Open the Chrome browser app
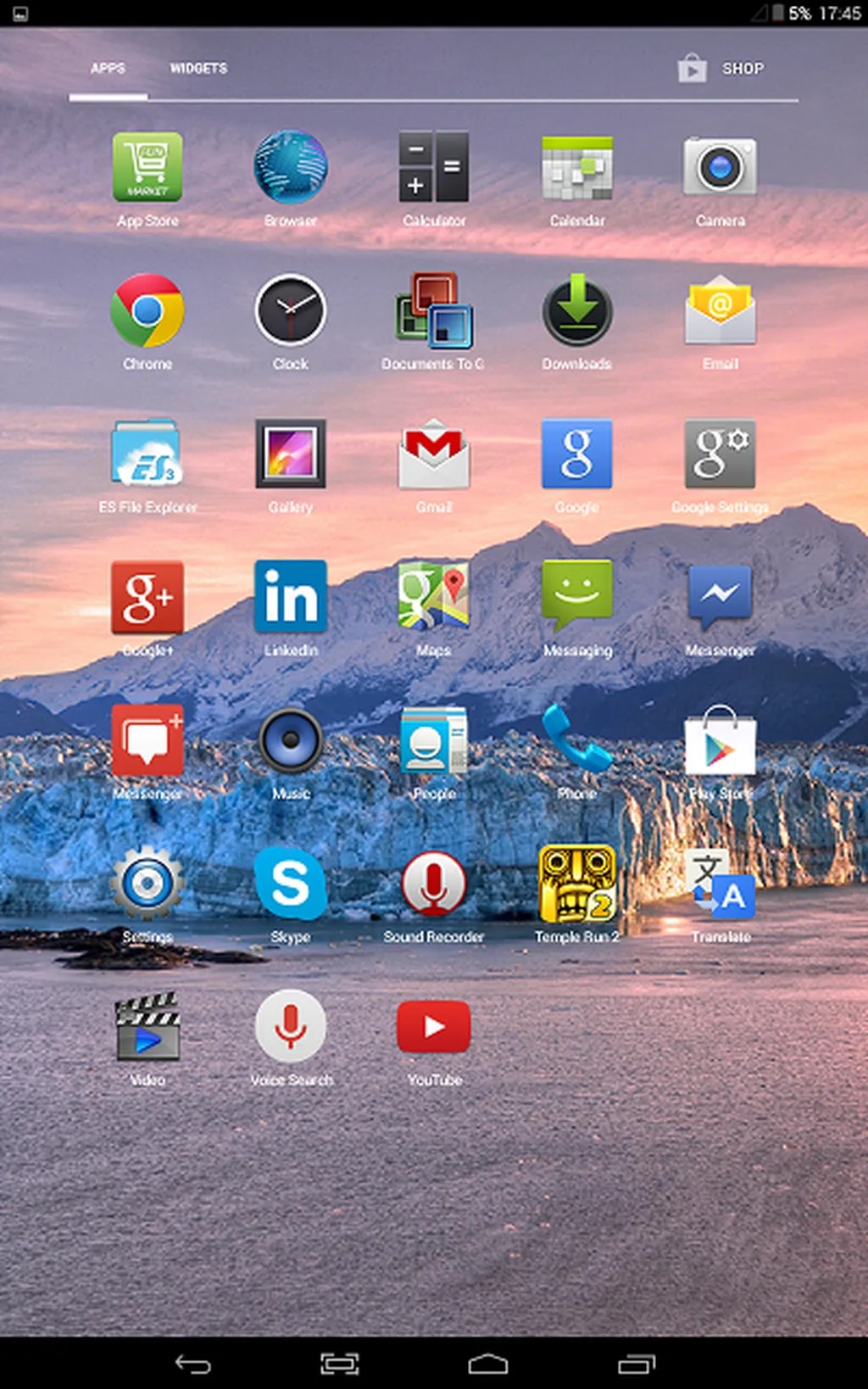This screenshot has height=1389, width=868. (147, 311)
